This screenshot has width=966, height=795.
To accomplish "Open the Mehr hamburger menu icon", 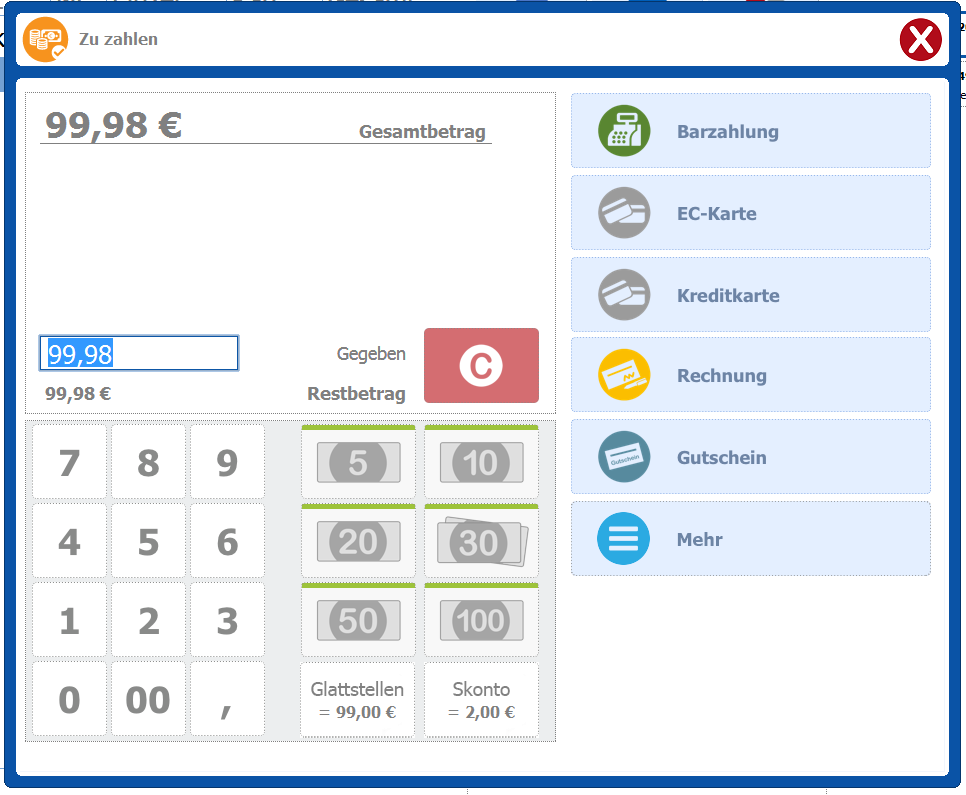I will (x=624, y=539).
